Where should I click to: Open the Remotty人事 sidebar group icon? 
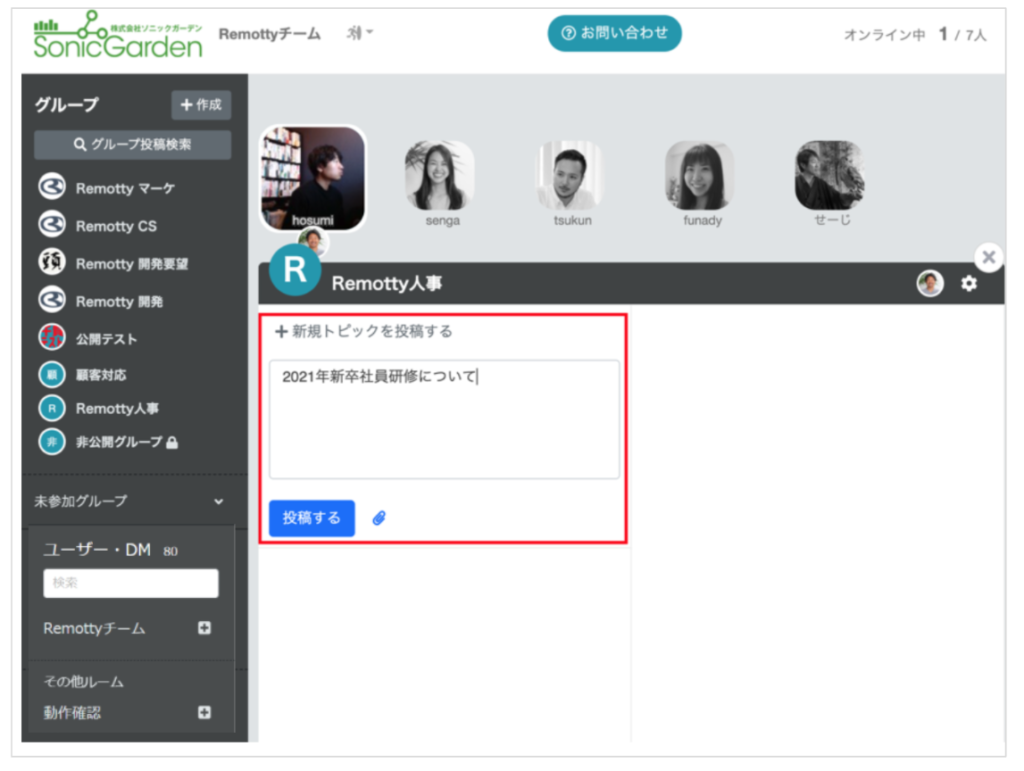pos(52,409)
